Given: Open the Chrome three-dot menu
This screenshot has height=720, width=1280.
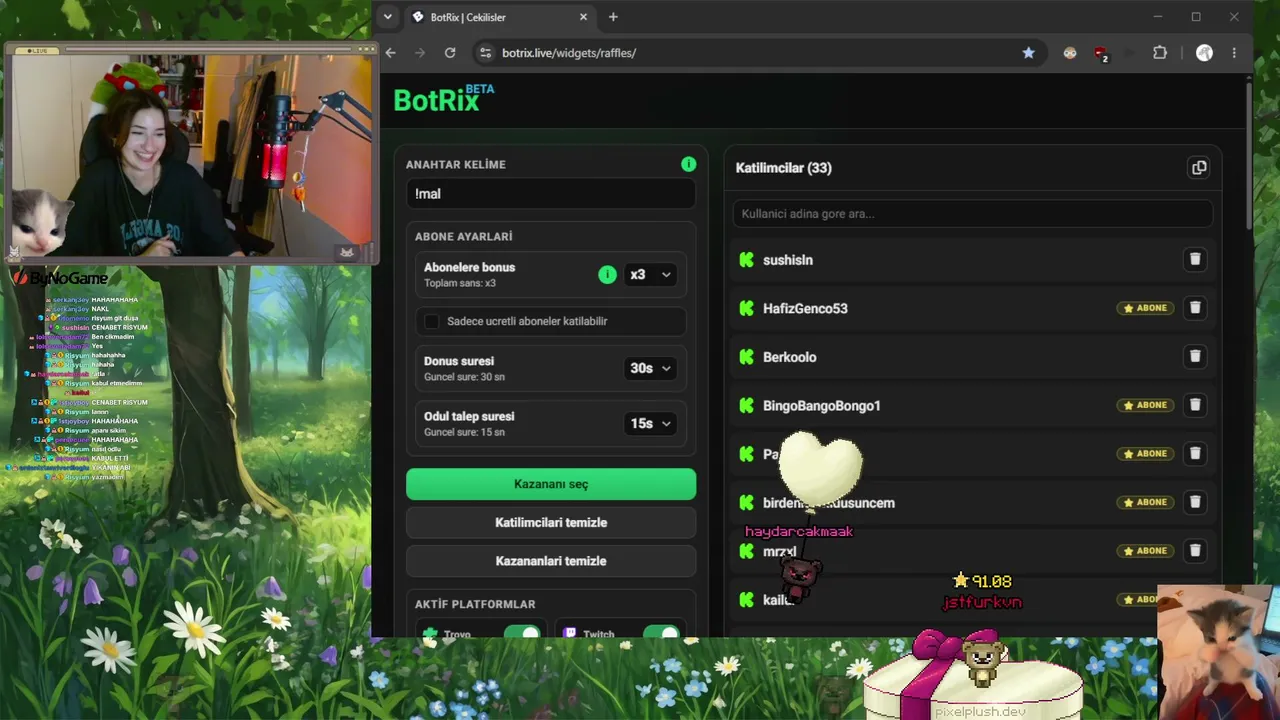Looking at the screenshot, I should 1234,53.
